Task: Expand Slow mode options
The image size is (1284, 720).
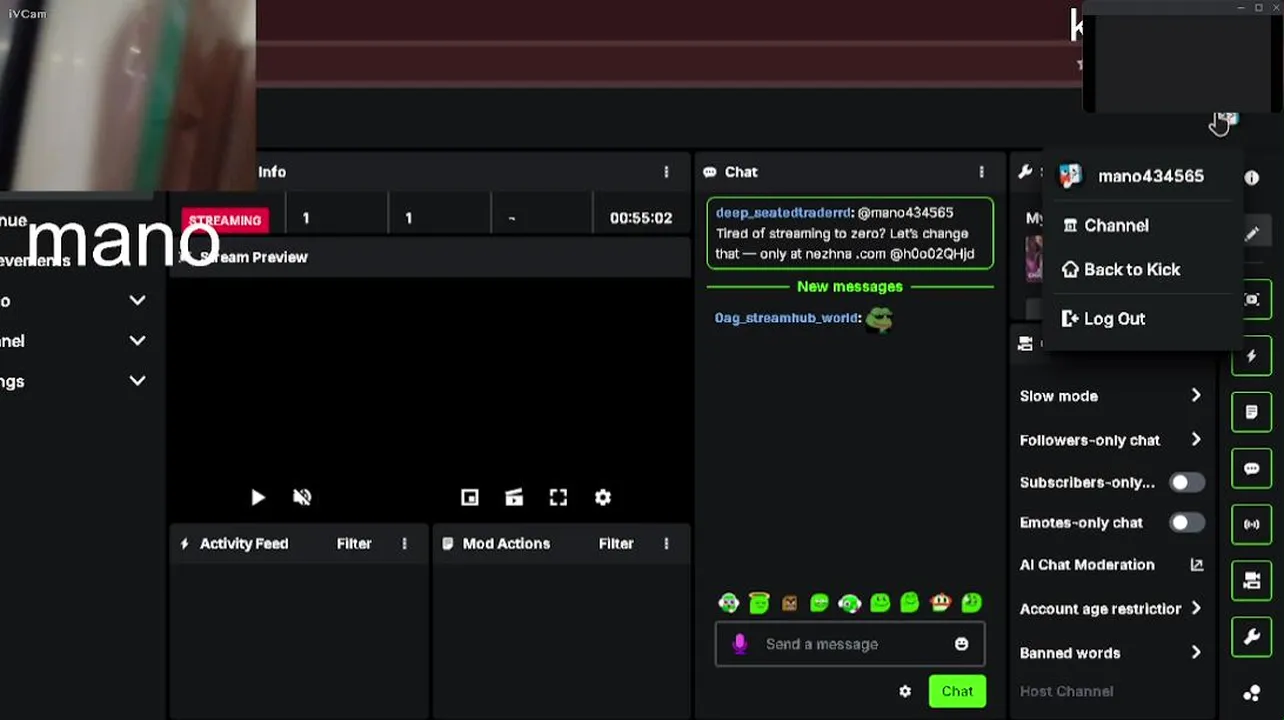Action: point(1196,396)
